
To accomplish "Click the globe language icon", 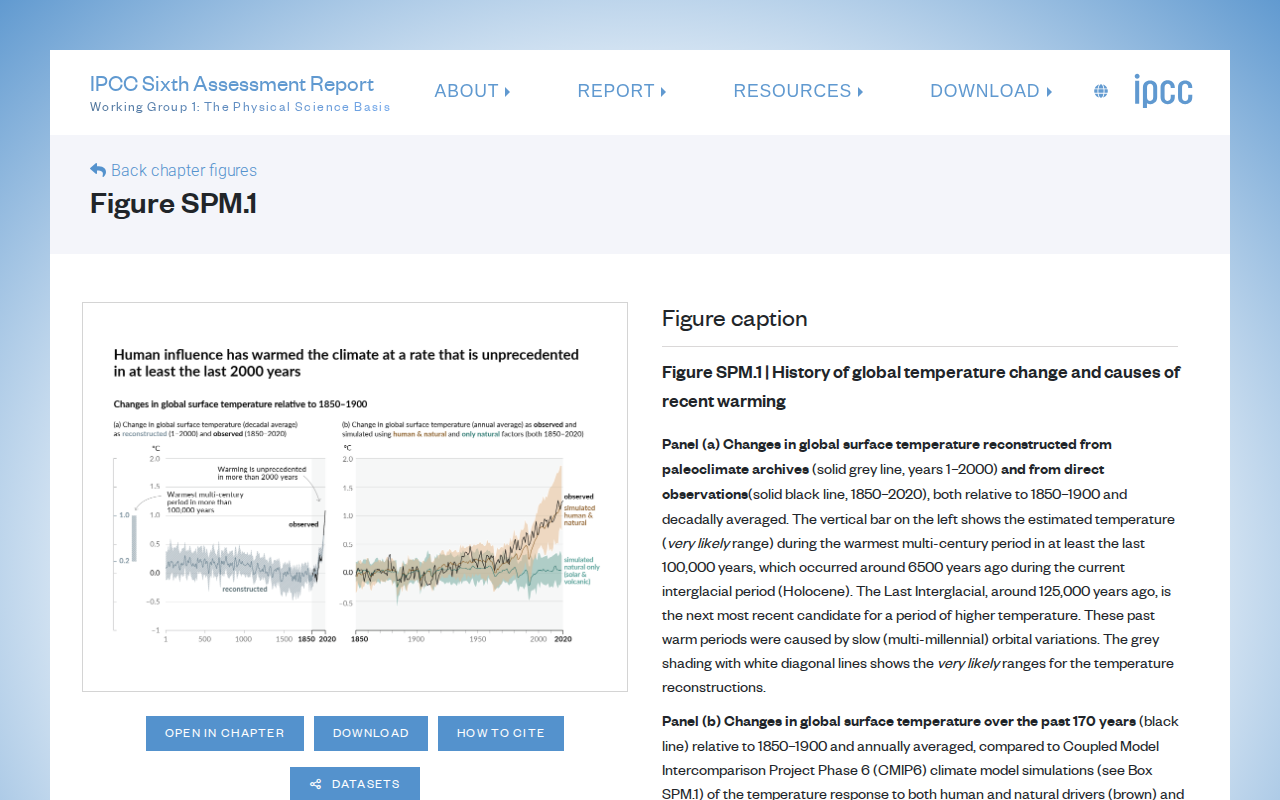I will coord(1101,91).
